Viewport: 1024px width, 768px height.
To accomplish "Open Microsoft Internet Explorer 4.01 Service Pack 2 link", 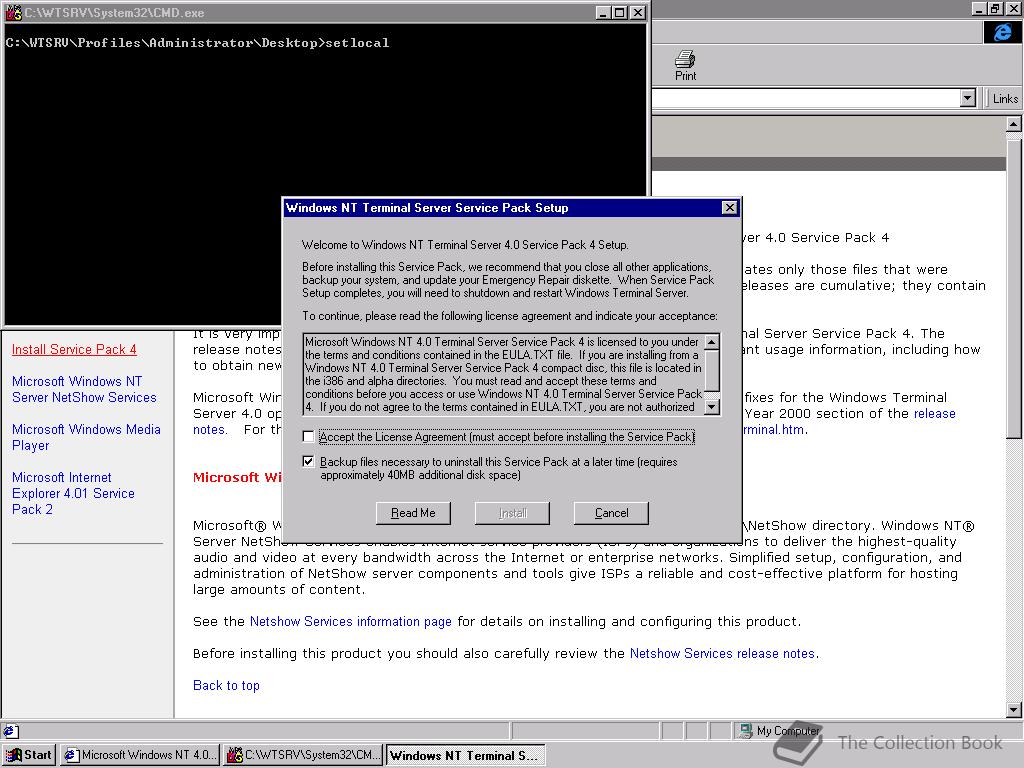I will 73,493.
